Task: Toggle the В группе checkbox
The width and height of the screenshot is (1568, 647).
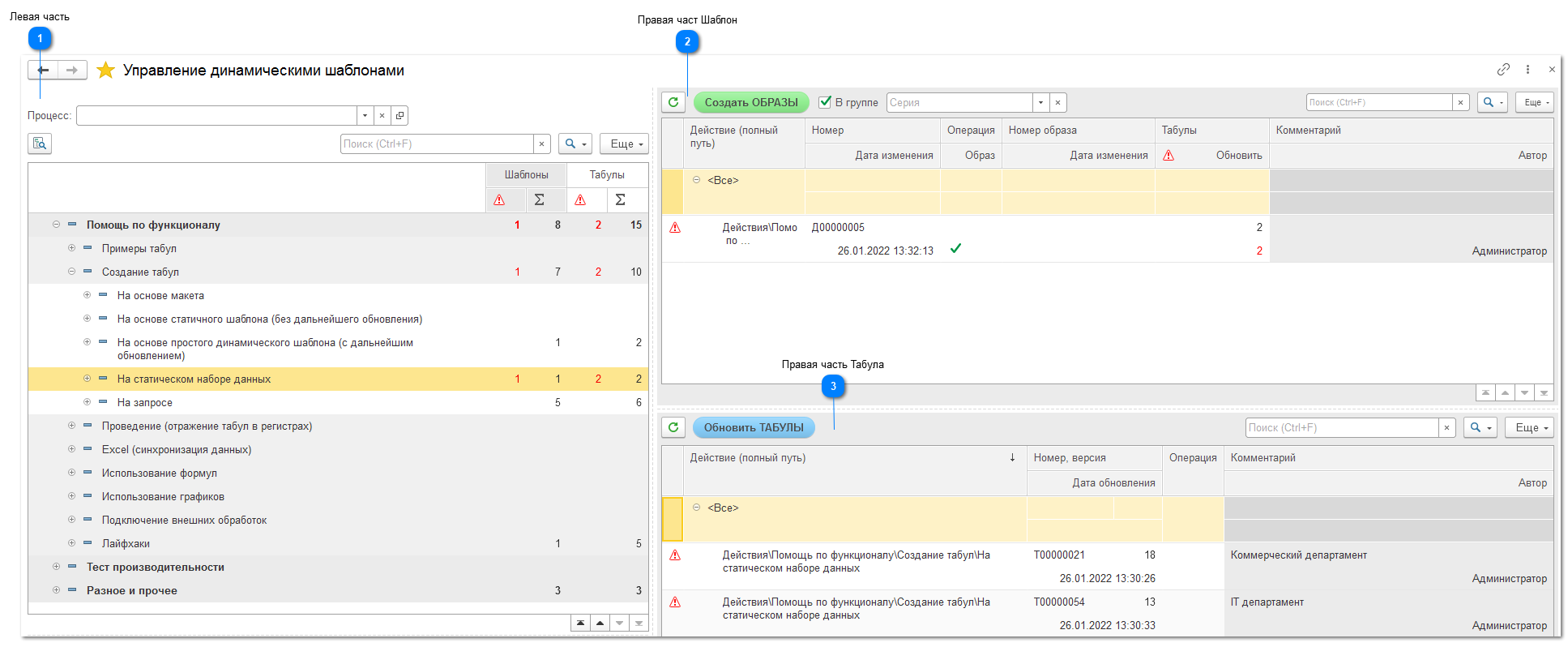Action: pyautogui.click(x=825, y=102)
